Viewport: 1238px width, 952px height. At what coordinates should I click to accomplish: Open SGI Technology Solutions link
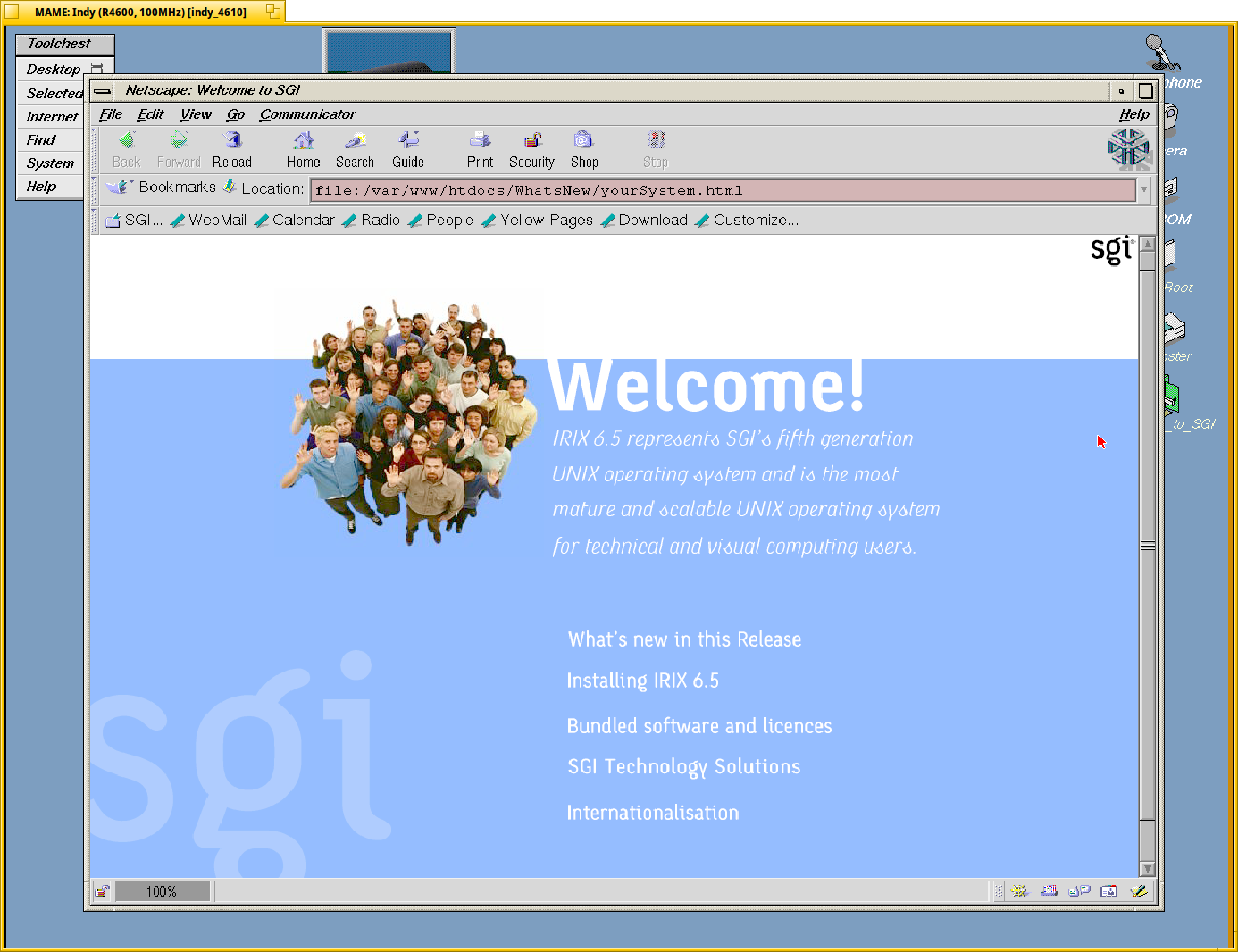pos(684,767)
